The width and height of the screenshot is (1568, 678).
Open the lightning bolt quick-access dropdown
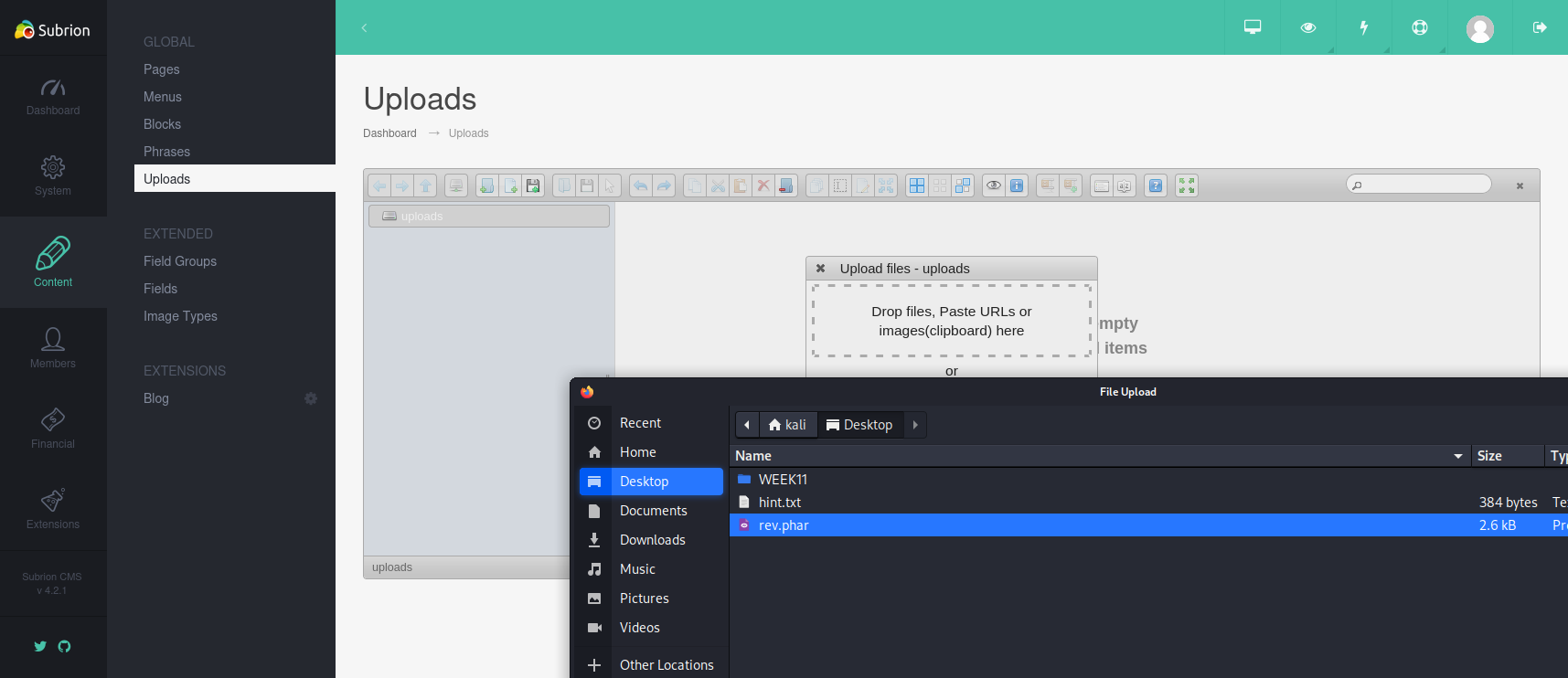[1364, 27]
